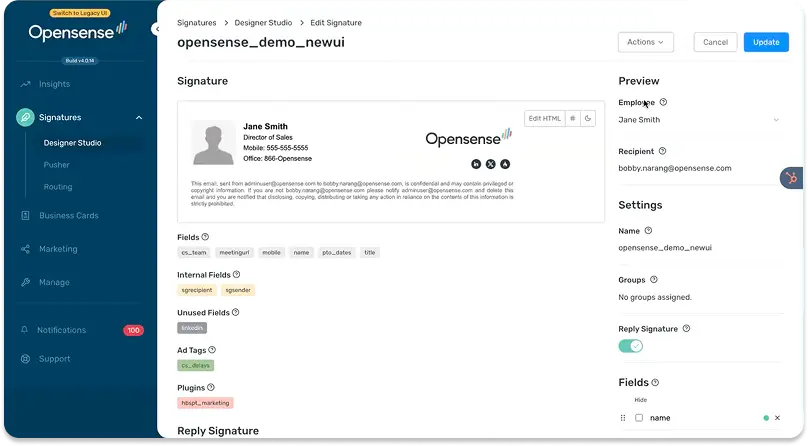Click the LinkedIn icon in signature
The image size is (808, 446).
pos(476,164)
